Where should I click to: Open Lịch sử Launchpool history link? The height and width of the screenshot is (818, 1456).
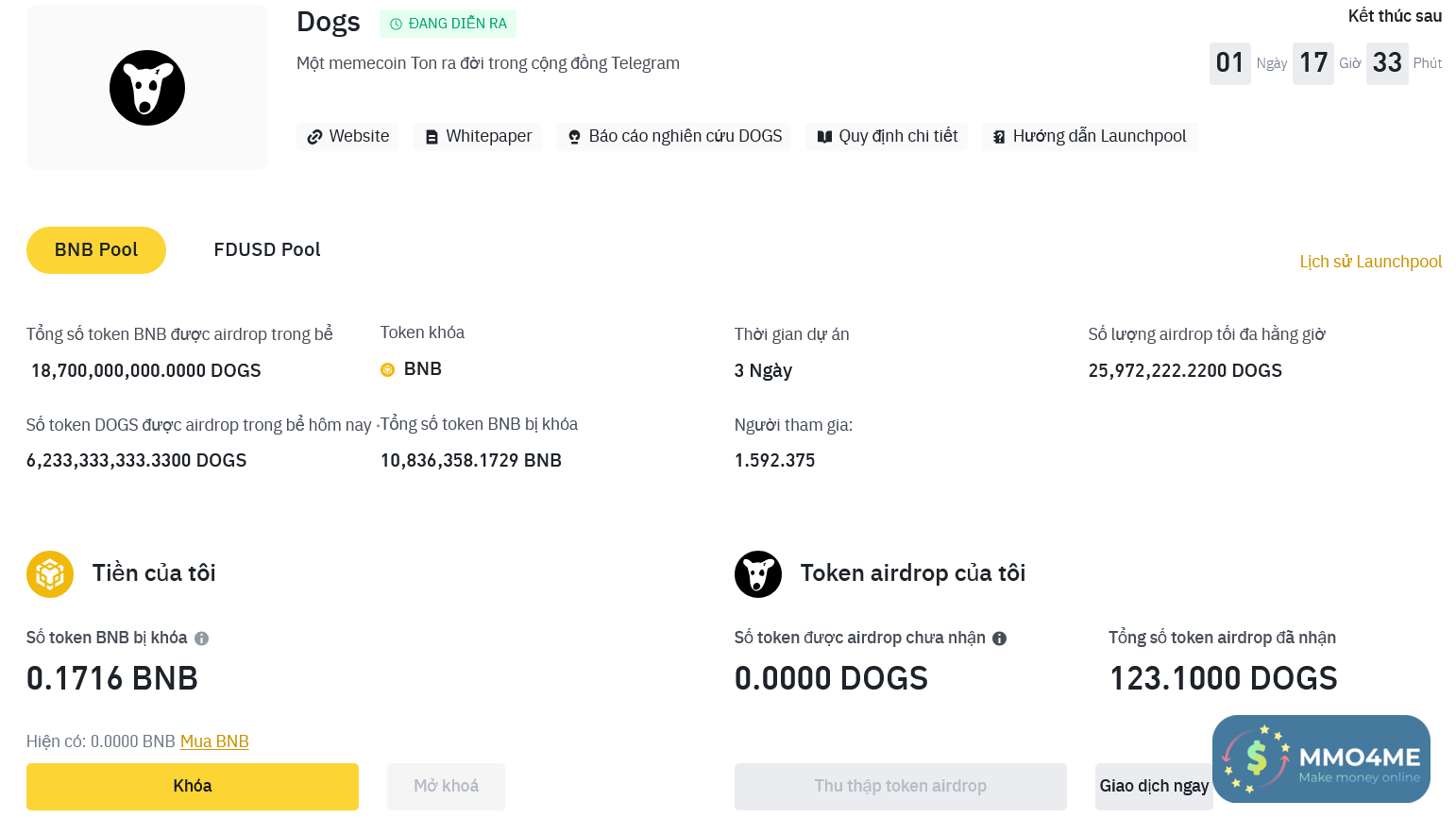(x=1371, y=262)
